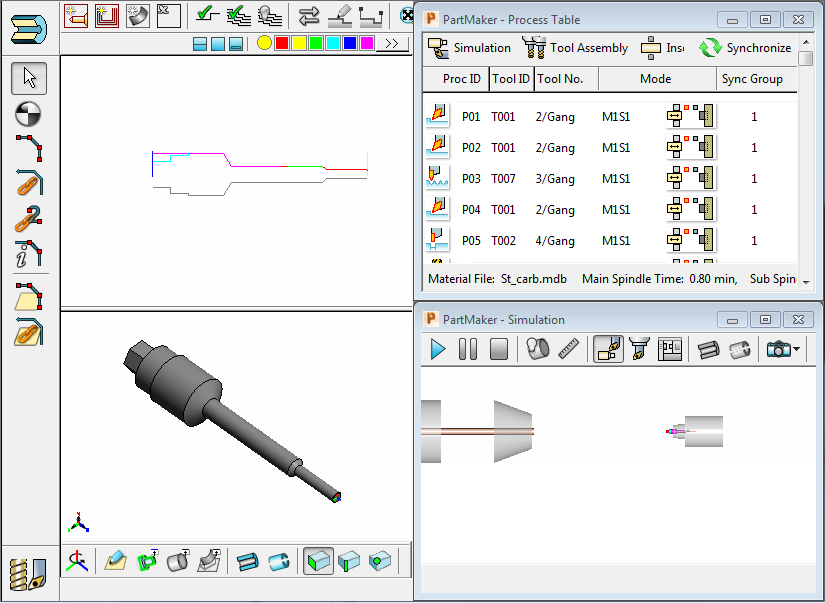This screenshot has height=603, width=825.
Task: Select the chain tool with number 2
Action: (28, 218)
